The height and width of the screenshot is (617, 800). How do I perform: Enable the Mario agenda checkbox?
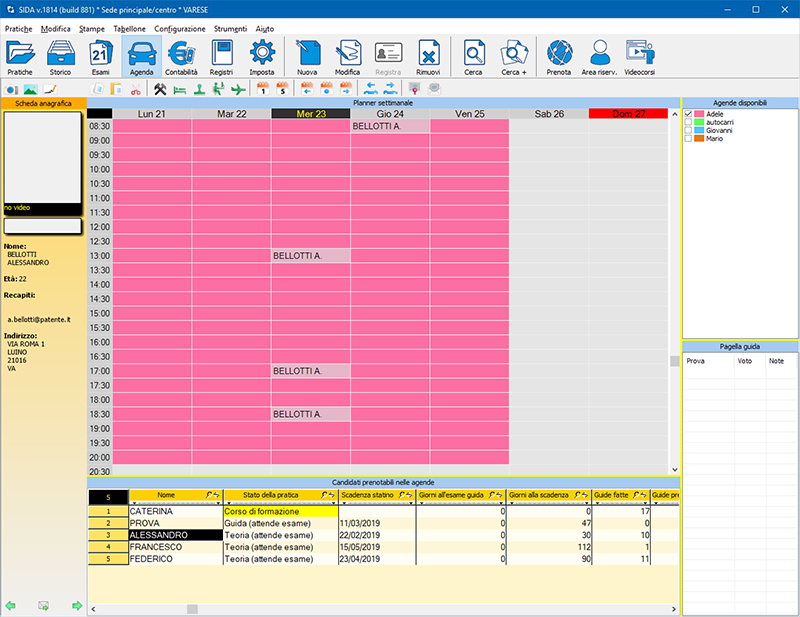click(688, 138)
